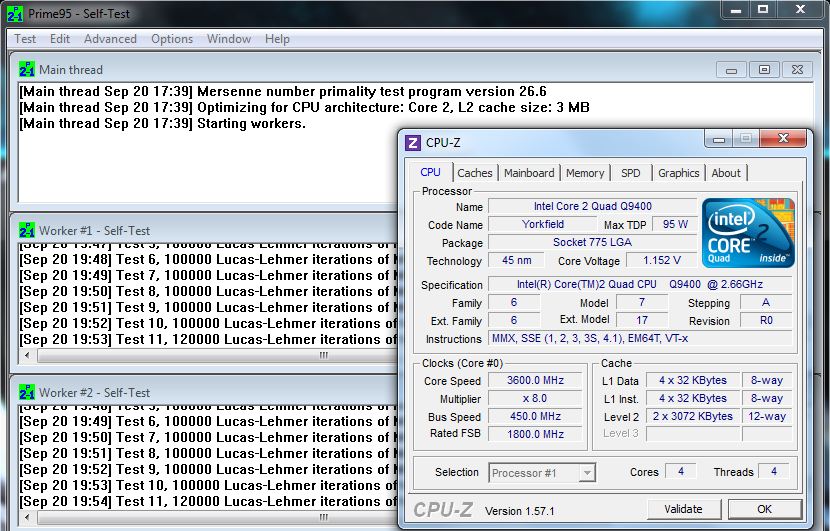Click the Threads count value field
This screenshot has height=531, width=830.
tap(774, 471)
